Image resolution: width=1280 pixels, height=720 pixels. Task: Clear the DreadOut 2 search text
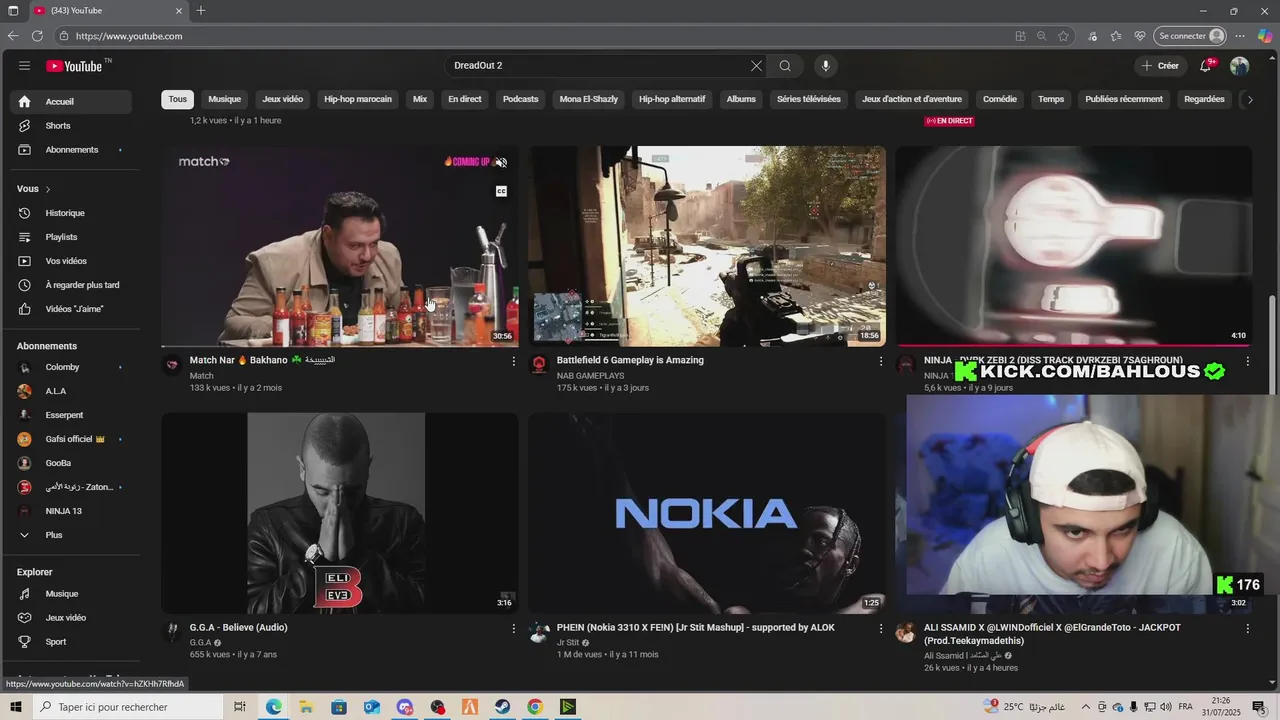[x=756, y=66]
